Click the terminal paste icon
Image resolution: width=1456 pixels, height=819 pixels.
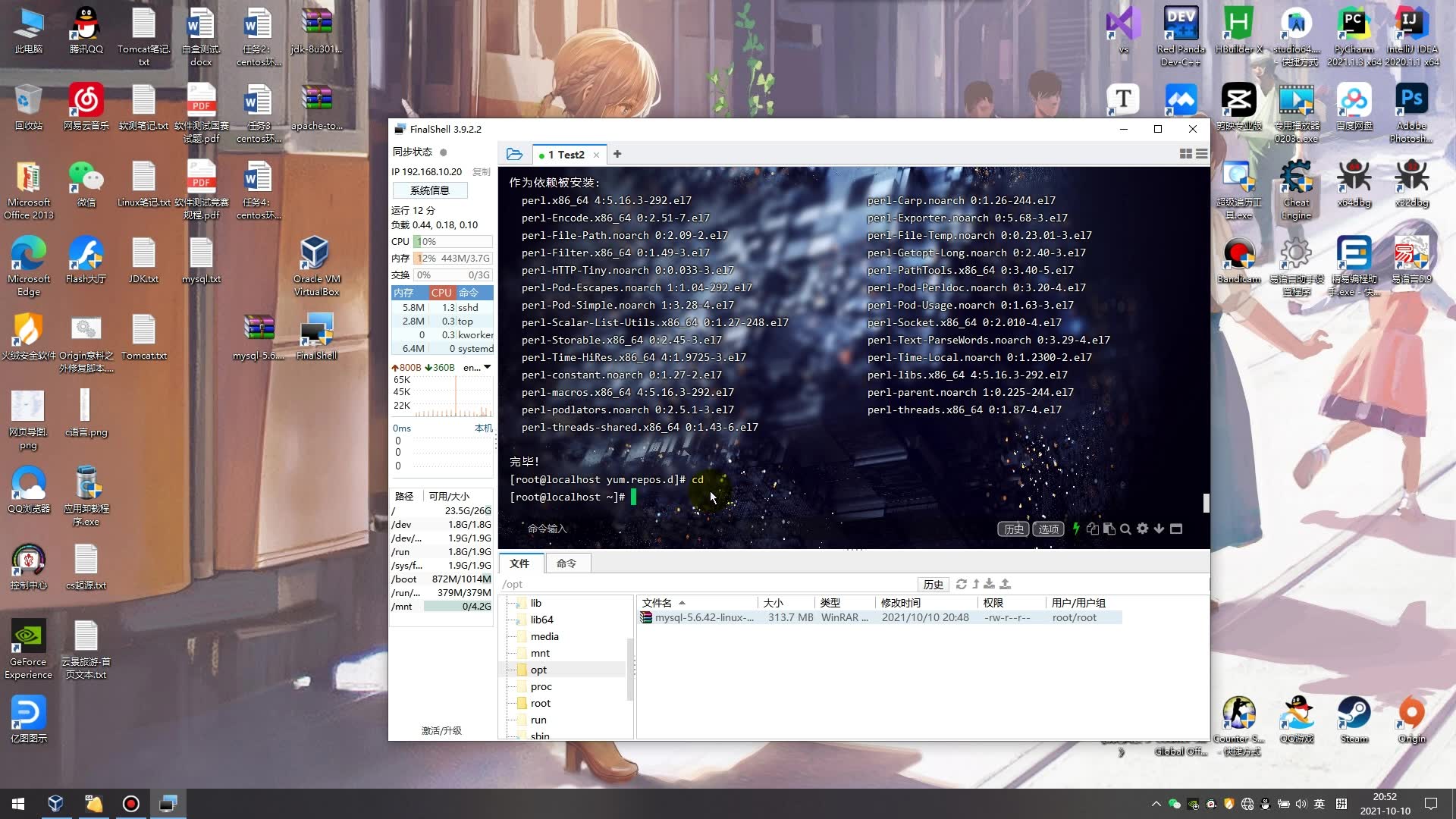pyautogui.click(x=1109, y=529)
